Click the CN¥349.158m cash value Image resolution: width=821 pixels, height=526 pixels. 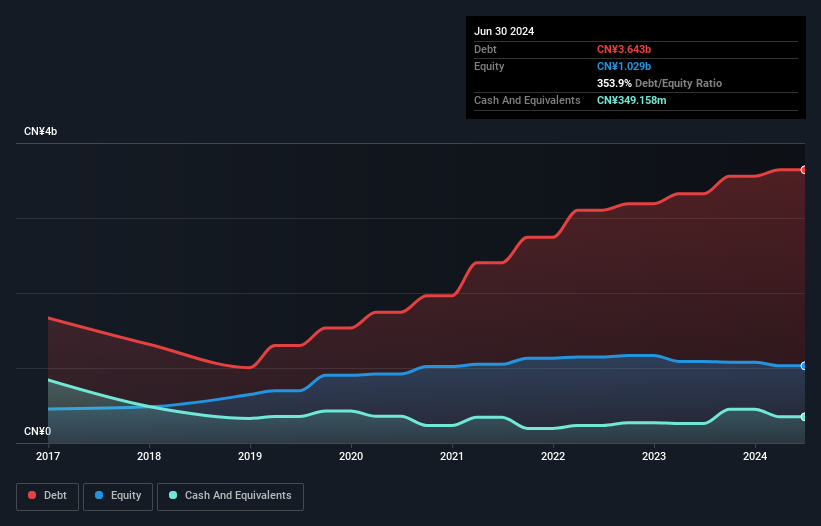point(631,100)
